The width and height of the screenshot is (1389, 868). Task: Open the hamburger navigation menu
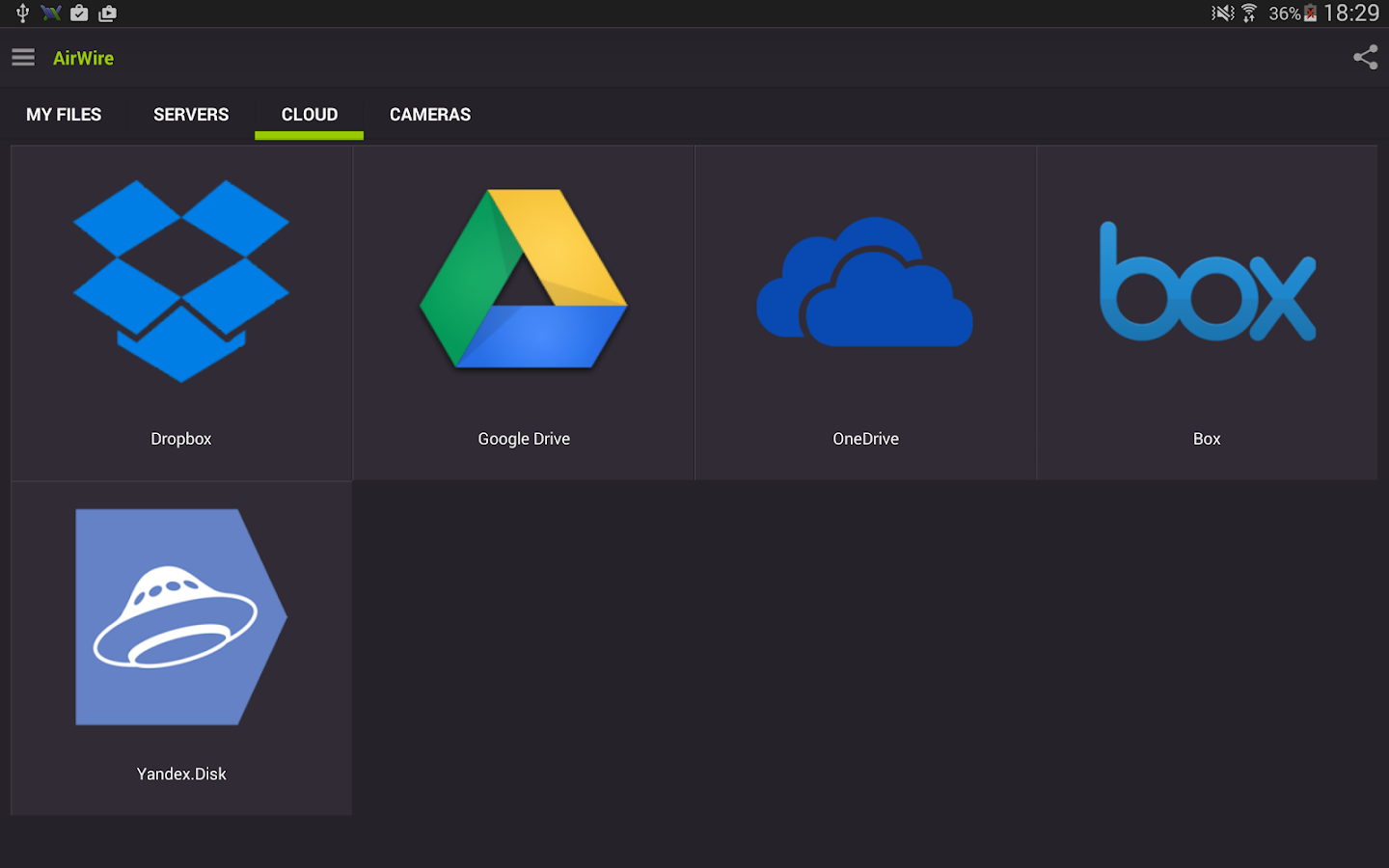coord(23,58)
